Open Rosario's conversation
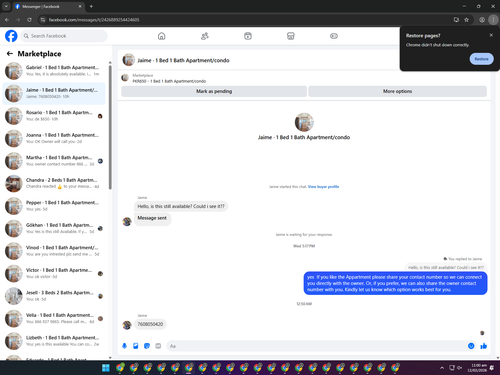 54,116
